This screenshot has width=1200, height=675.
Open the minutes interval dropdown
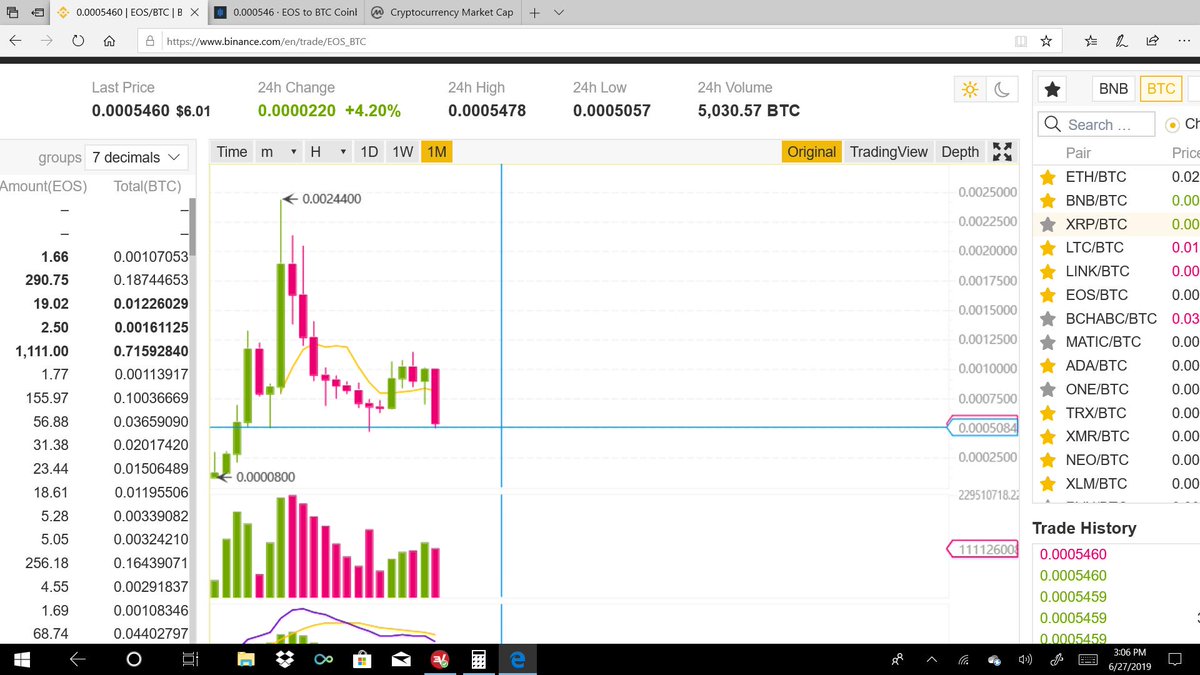[279, 152]
